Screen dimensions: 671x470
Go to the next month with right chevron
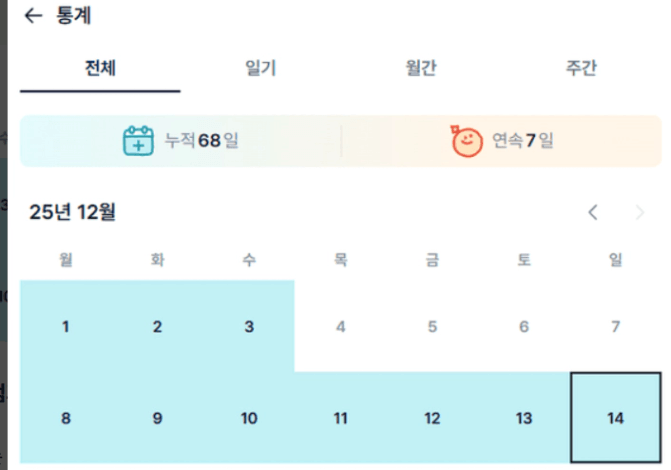(640, 212)
